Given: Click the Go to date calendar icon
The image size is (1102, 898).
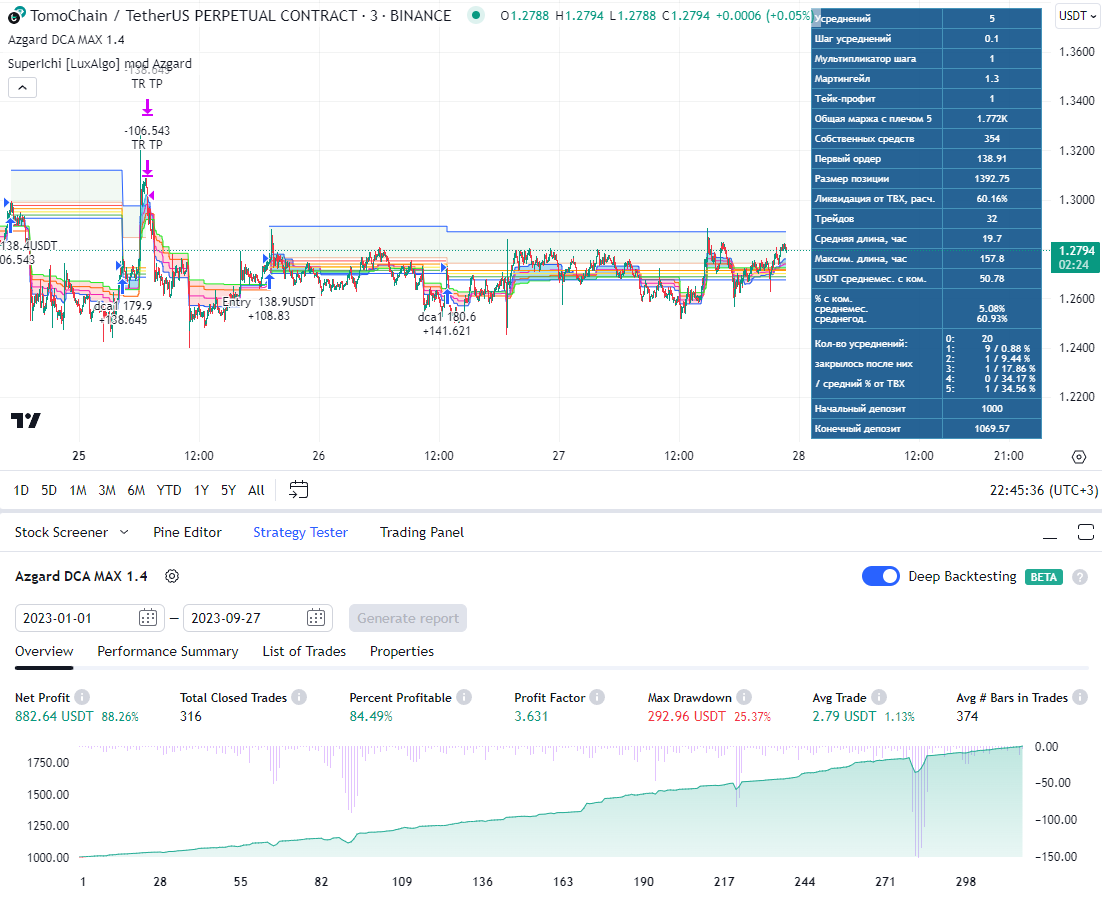Looking at the screenshot, I should 299,490.
